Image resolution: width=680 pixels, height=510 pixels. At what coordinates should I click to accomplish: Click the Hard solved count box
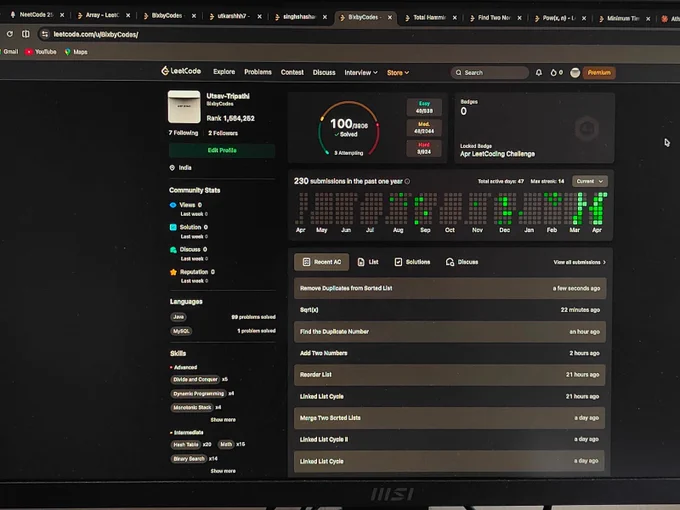point(424,148)
